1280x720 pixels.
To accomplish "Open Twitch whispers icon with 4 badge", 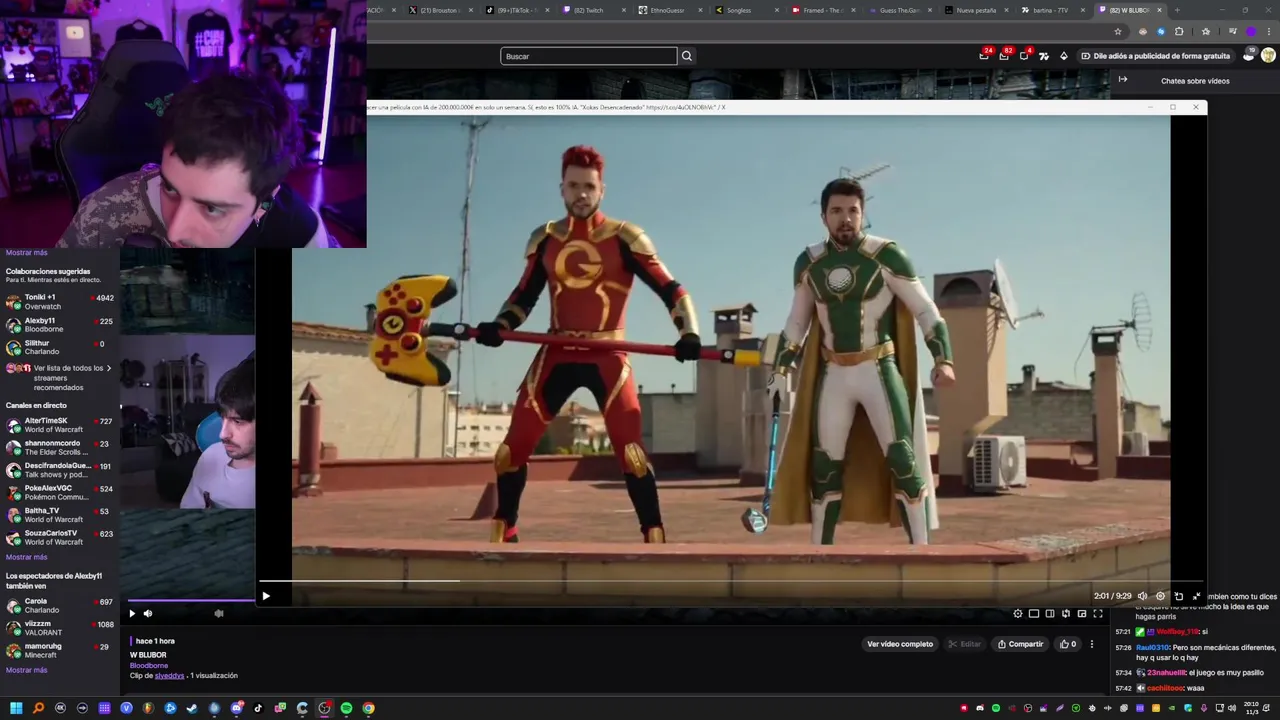I will (x=1024, y=56).
